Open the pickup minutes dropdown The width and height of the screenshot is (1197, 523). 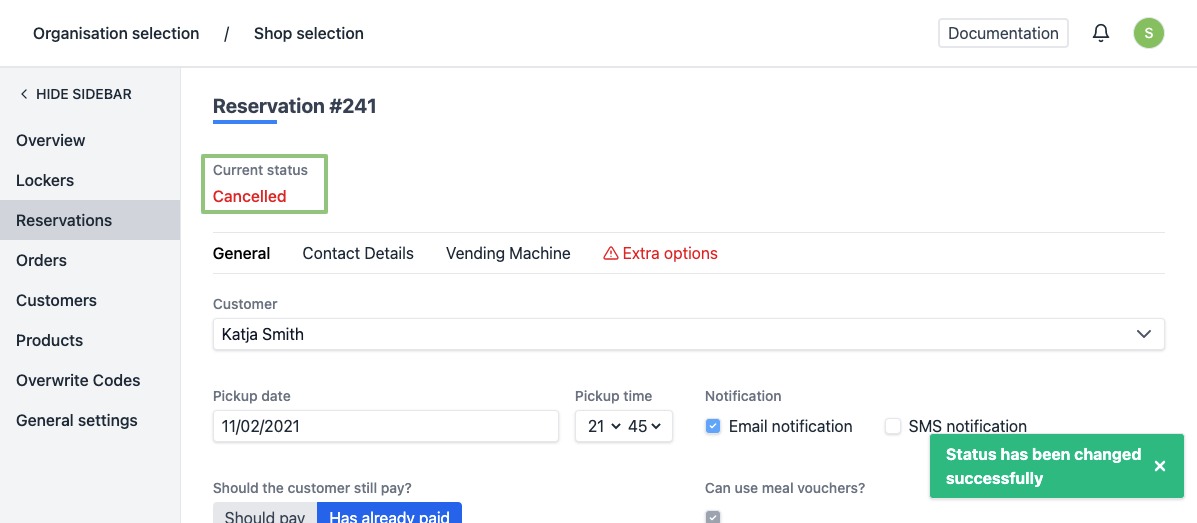tap(645, 426)
